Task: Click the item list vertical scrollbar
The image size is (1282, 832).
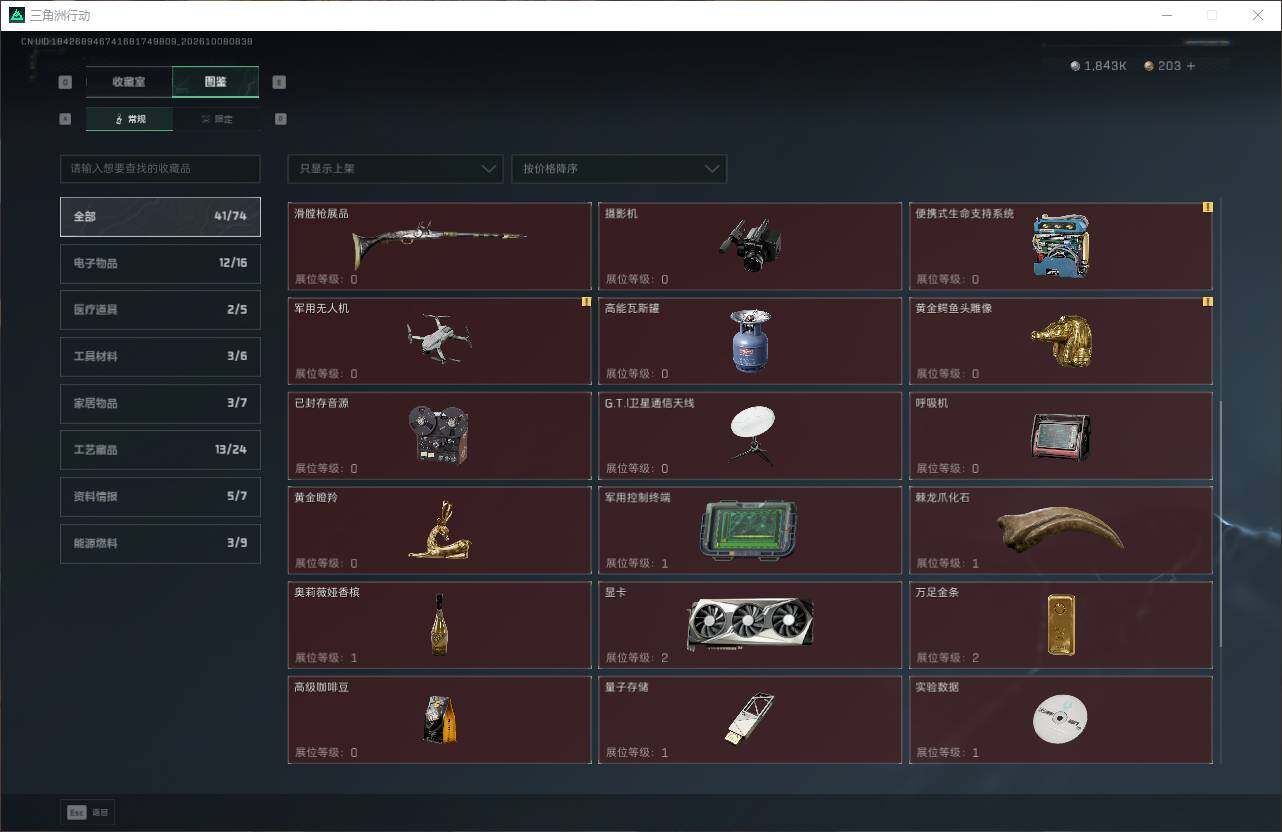Action: pyautogui.click(x=1218, y=523)
